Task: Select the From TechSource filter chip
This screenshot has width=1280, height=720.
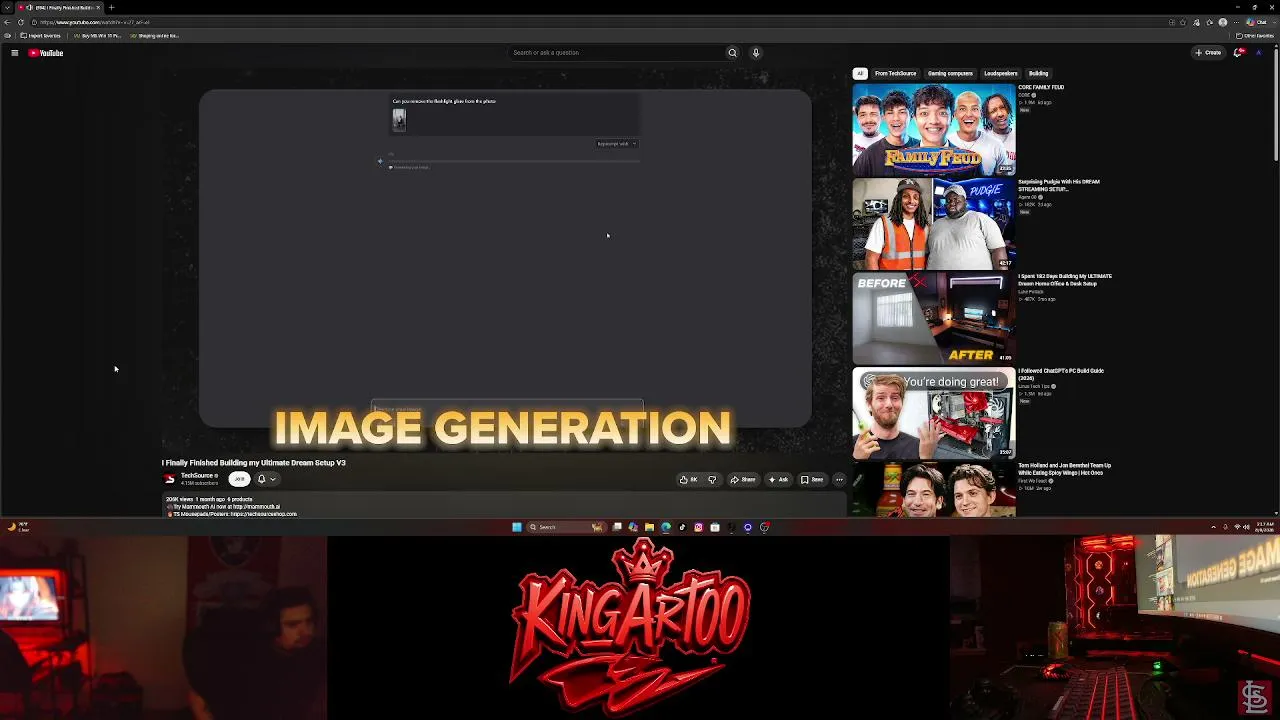Action: coord(895,73)
